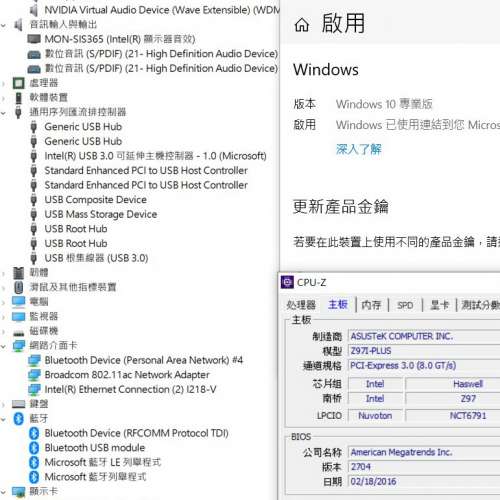Expand the 軟體裝置 tree node
Viewport: 500px width, 500px height.
coord(3,98)
